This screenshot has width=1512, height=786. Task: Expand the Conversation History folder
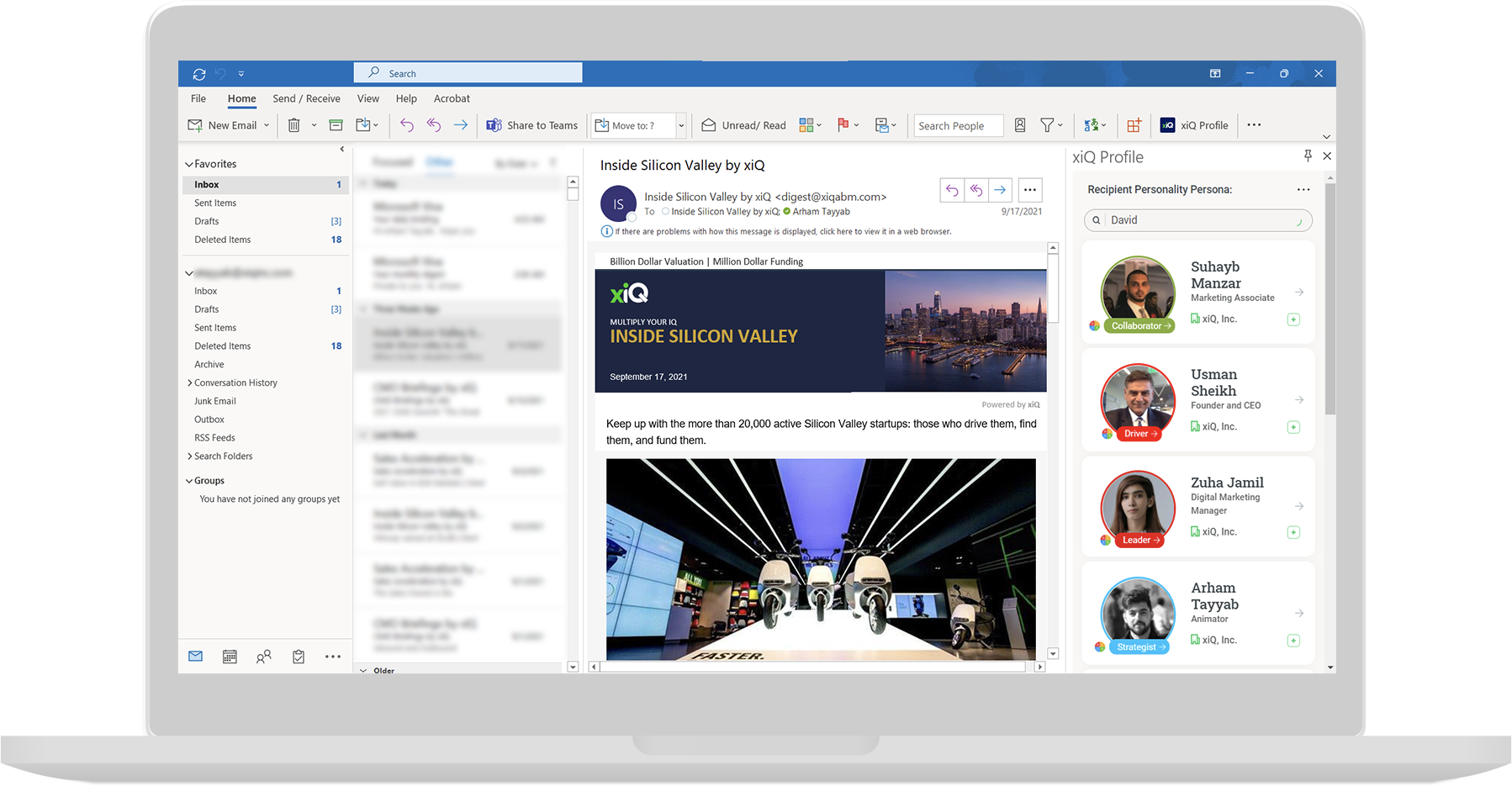pos(189,383)
